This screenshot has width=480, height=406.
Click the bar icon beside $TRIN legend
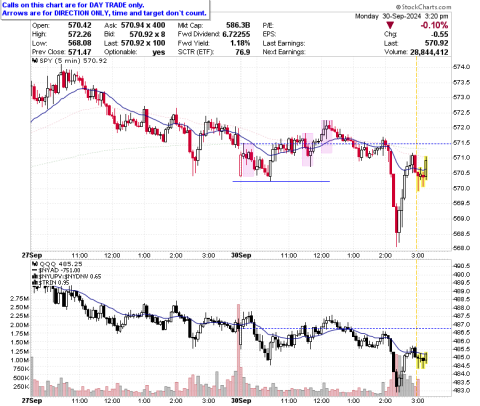pos(34,283)
